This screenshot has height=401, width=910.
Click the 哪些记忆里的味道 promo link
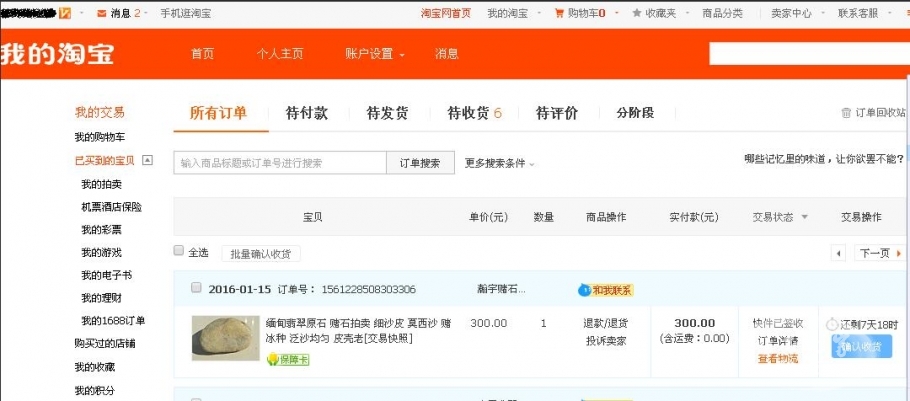[x=824, y=159]
